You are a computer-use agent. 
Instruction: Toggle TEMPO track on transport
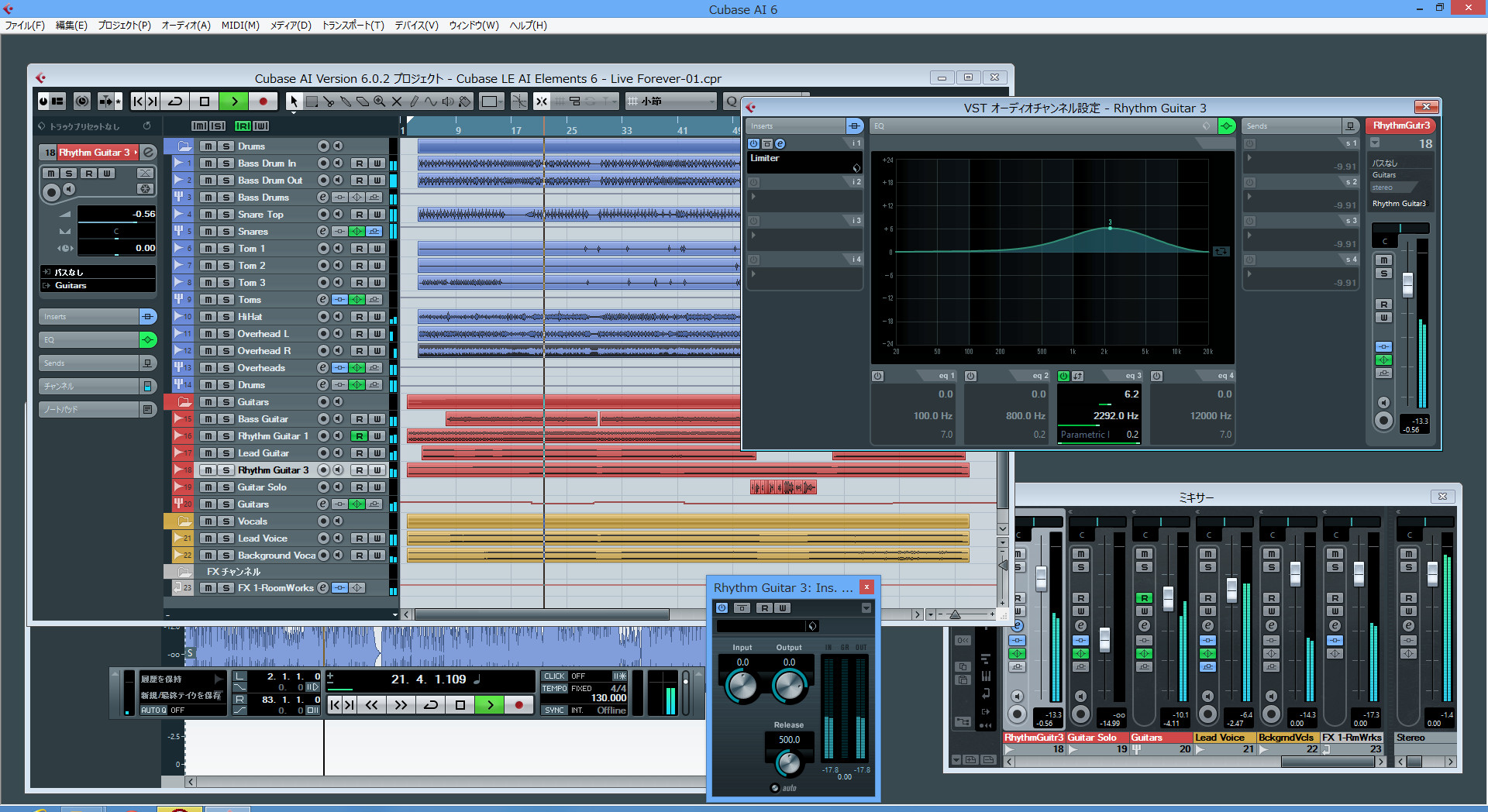(x=554, y=688)
